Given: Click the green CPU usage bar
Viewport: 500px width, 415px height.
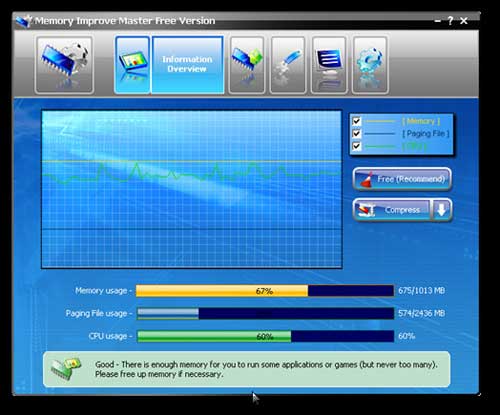Looking at the screenshot, I should (x=265, y=336).
